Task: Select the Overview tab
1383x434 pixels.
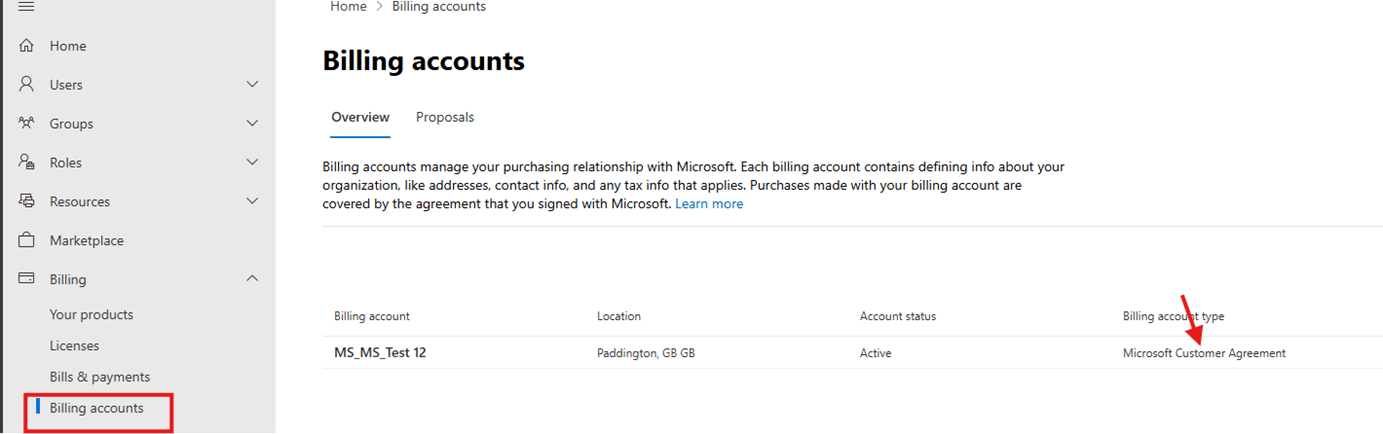Action: (360, 117)
